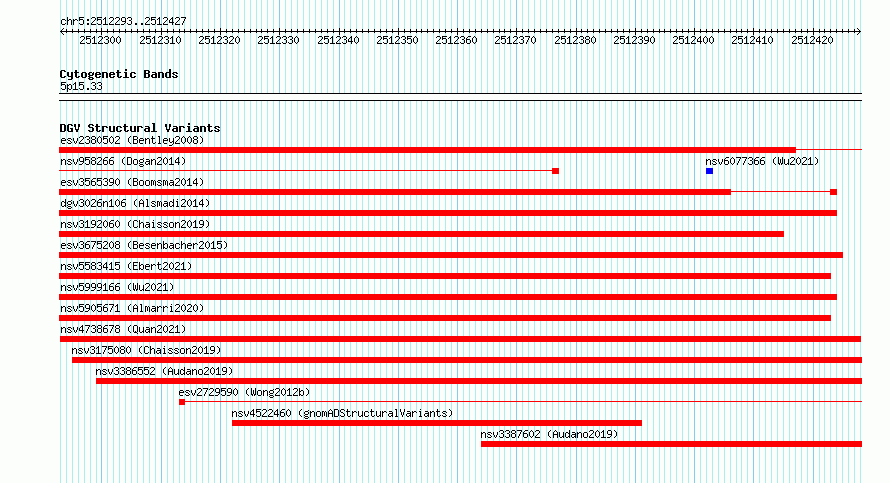Click ruler position 2512370
This screenshot has width=890, height=483.
pos(515,40)
